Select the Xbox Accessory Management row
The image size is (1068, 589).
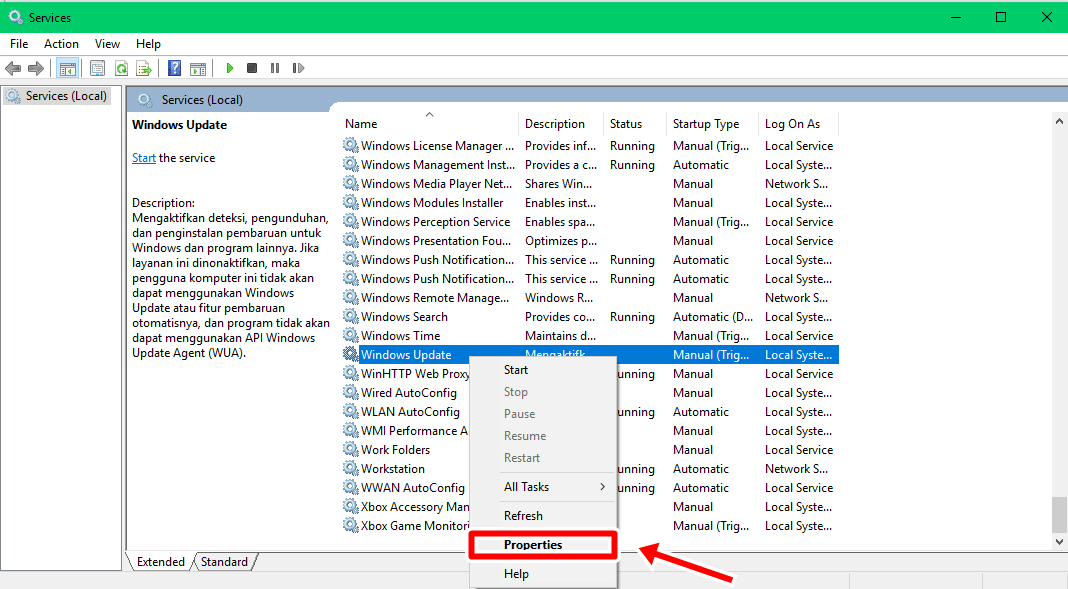(x=590, y=507)
